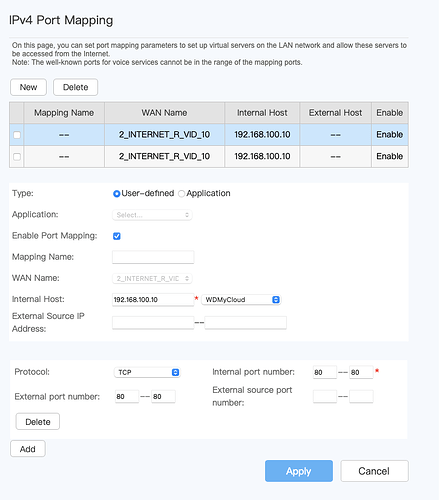Click 192.168.100.10 in the highlighted row

click(x=262, y=135)
